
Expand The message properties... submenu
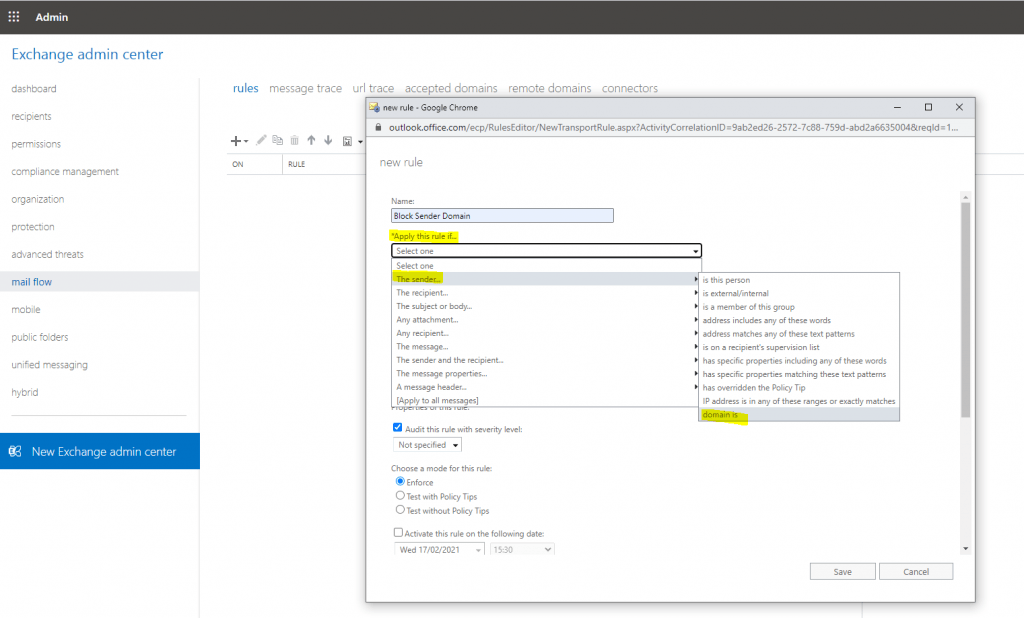[x=546, y=374]
